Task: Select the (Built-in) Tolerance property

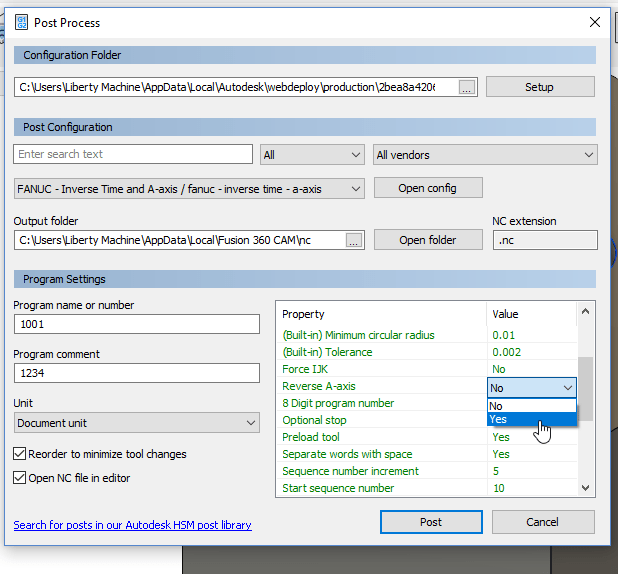Action: click(327, 352)
